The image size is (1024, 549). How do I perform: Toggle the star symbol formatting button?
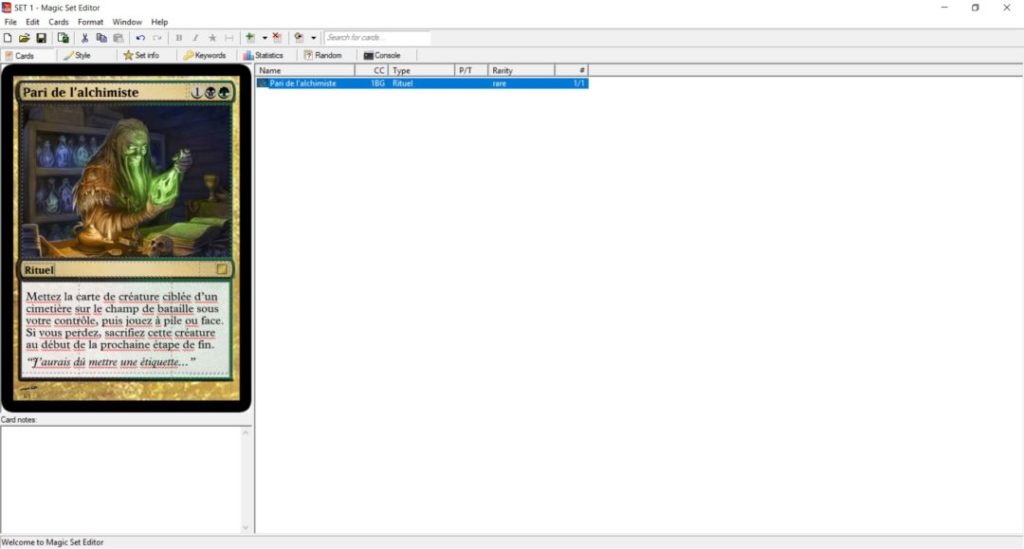(x=212, y=38)
